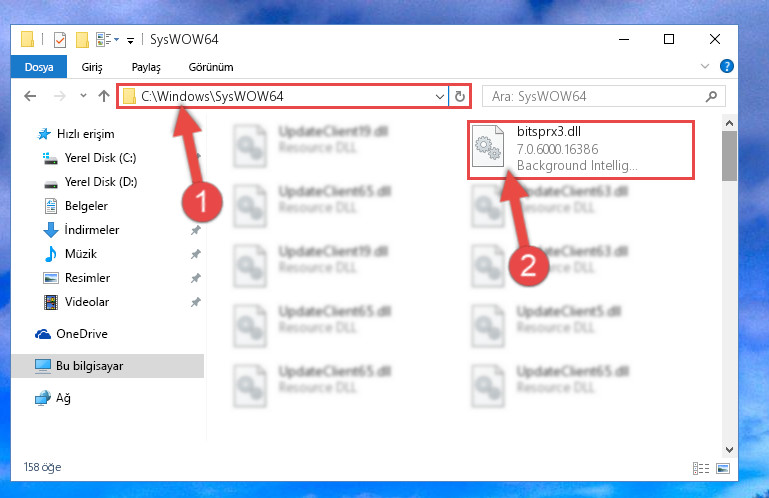Open the Görünüm ribbon tab
The image size is (769, 498).
(x=211, y=67)
